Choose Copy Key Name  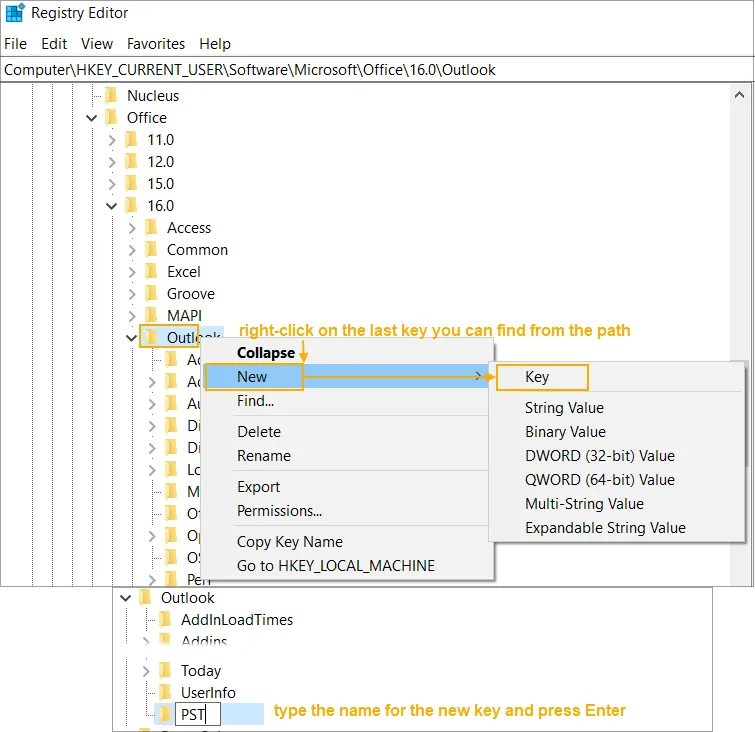349,541
